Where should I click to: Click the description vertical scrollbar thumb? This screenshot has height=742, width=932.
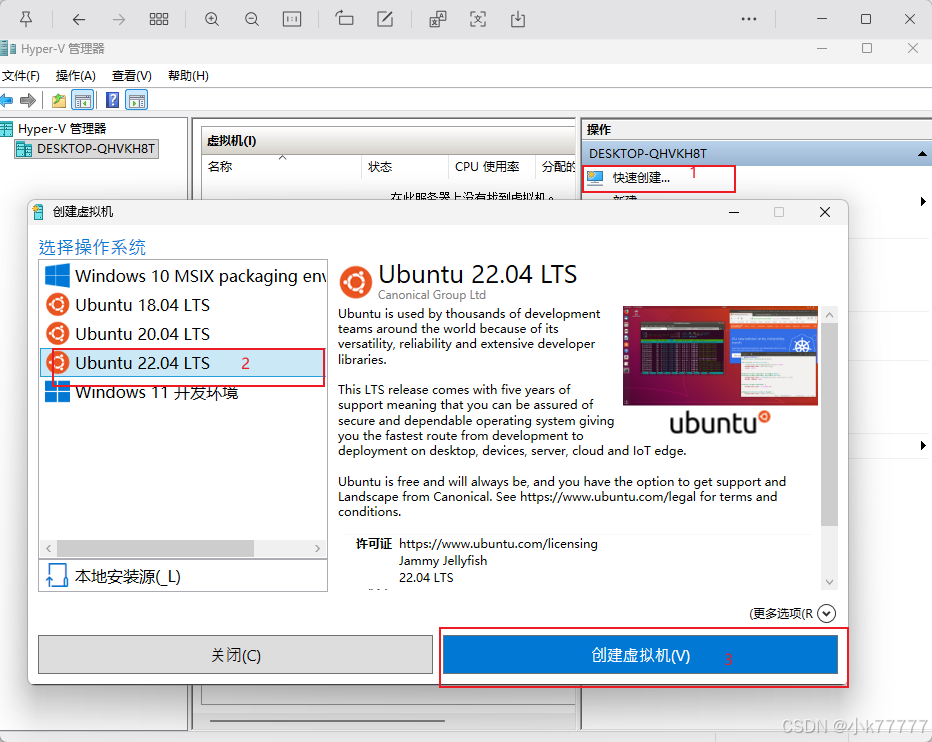click(x=829, y=425)
